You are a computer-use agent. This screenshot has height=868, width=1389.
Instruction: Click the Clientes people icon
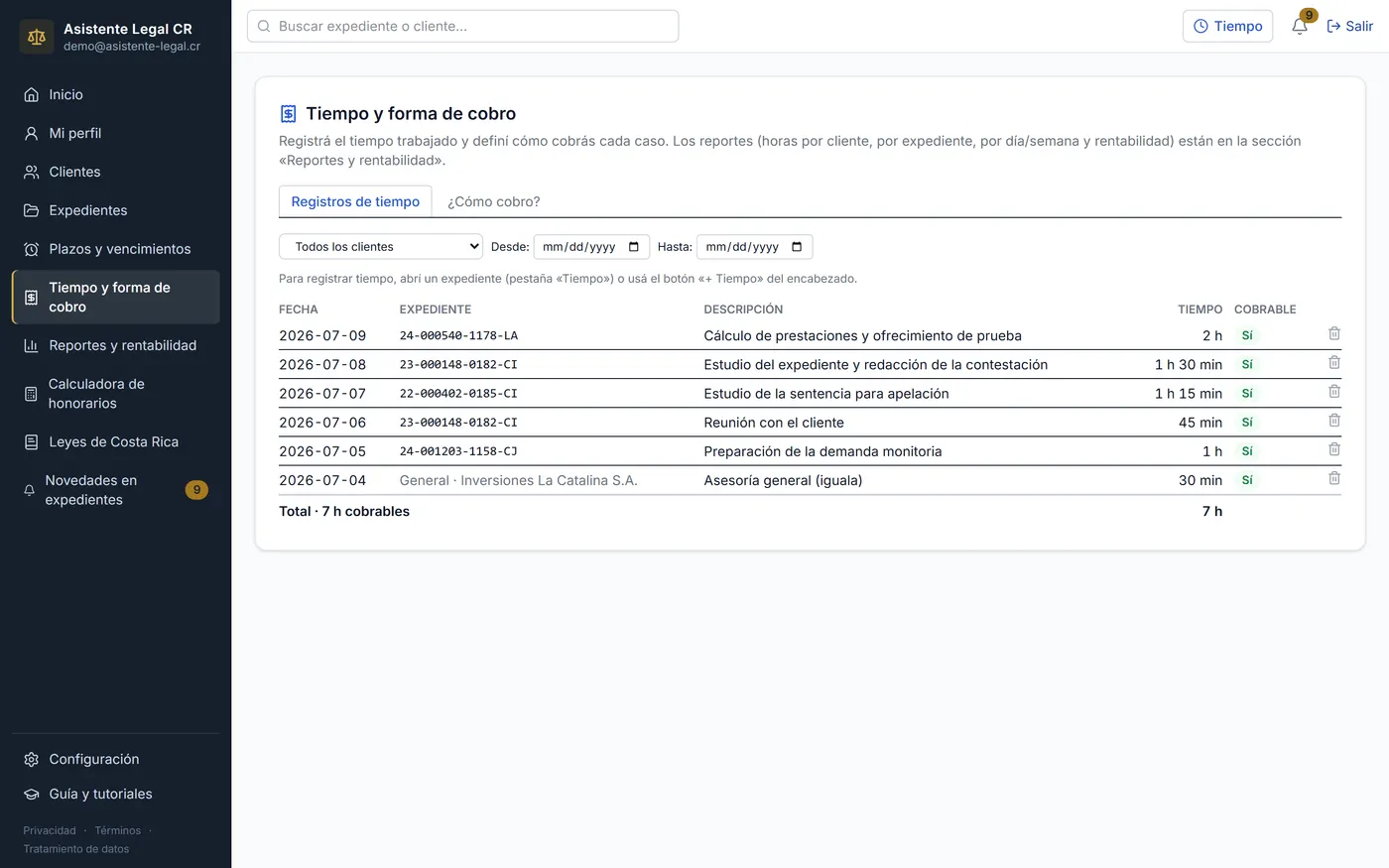(x=31, y=173)
